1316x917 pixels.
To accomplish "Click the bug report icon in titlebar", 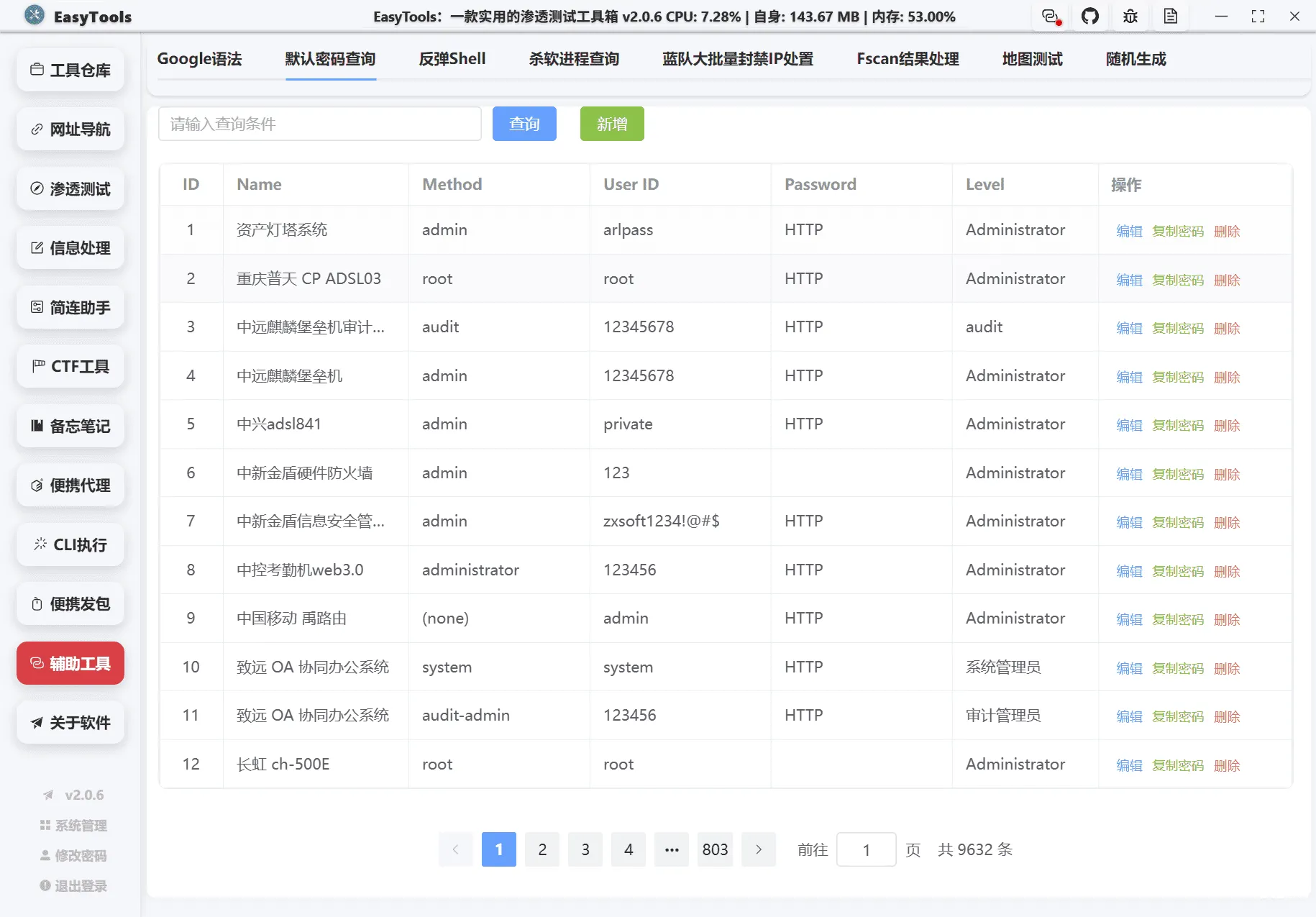I will tap(1130, 16).
